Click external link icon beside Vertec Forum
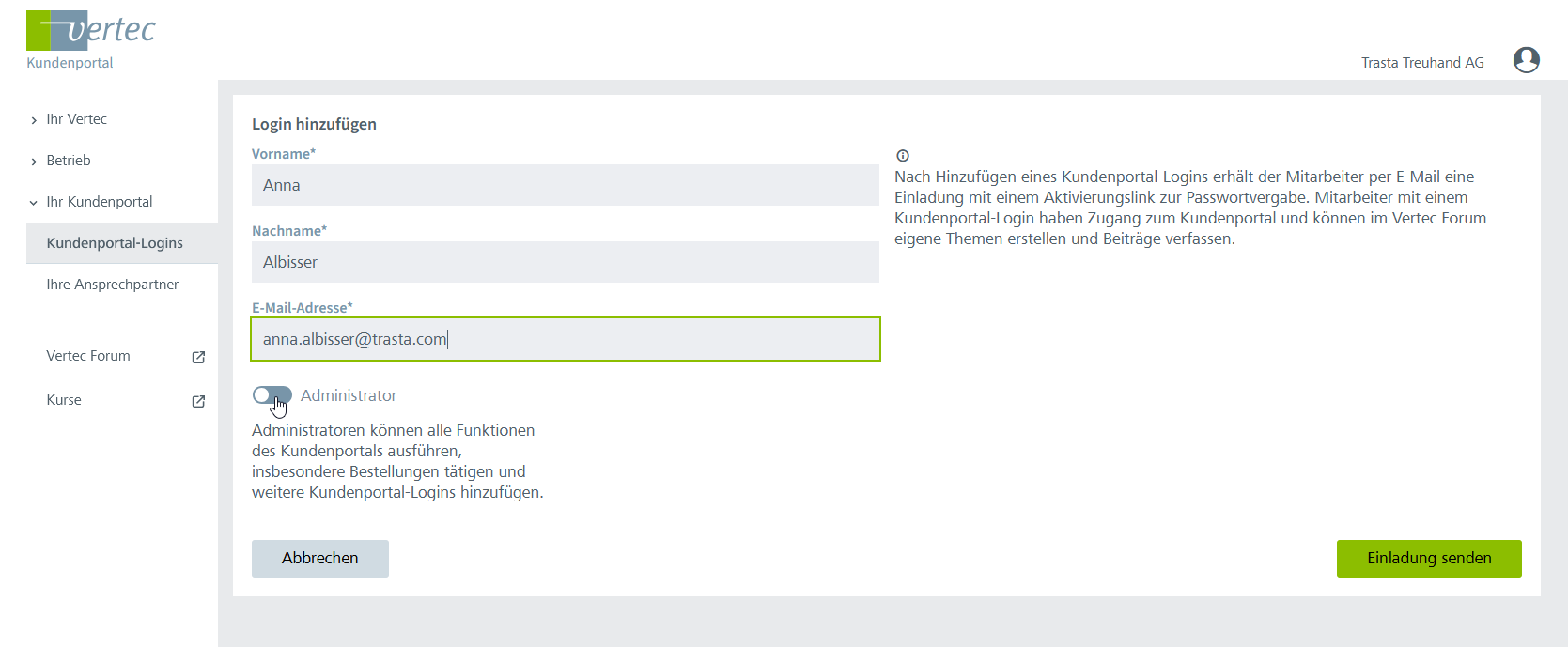 point(198,357)
